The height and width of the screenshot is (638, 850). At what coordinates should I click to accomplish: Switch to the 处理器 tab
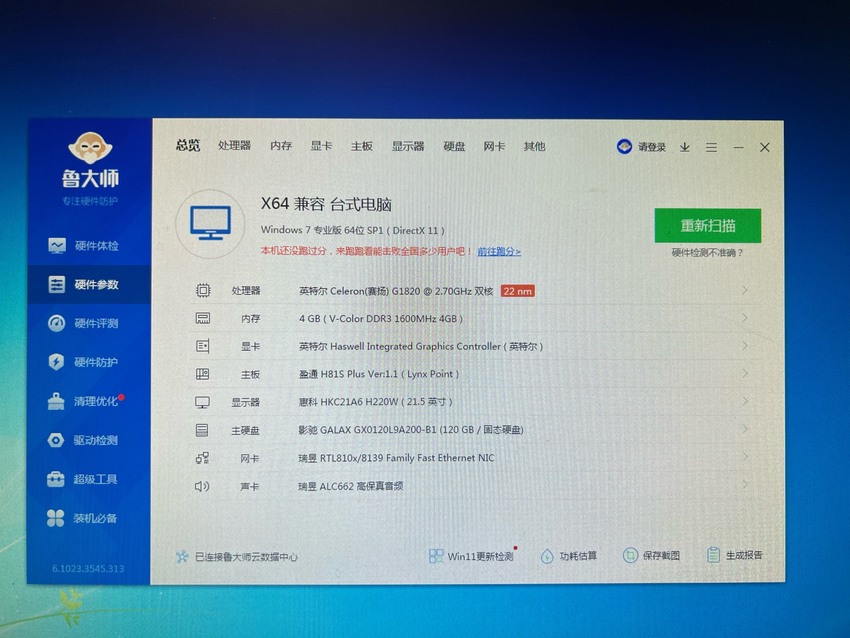[234, 145]
